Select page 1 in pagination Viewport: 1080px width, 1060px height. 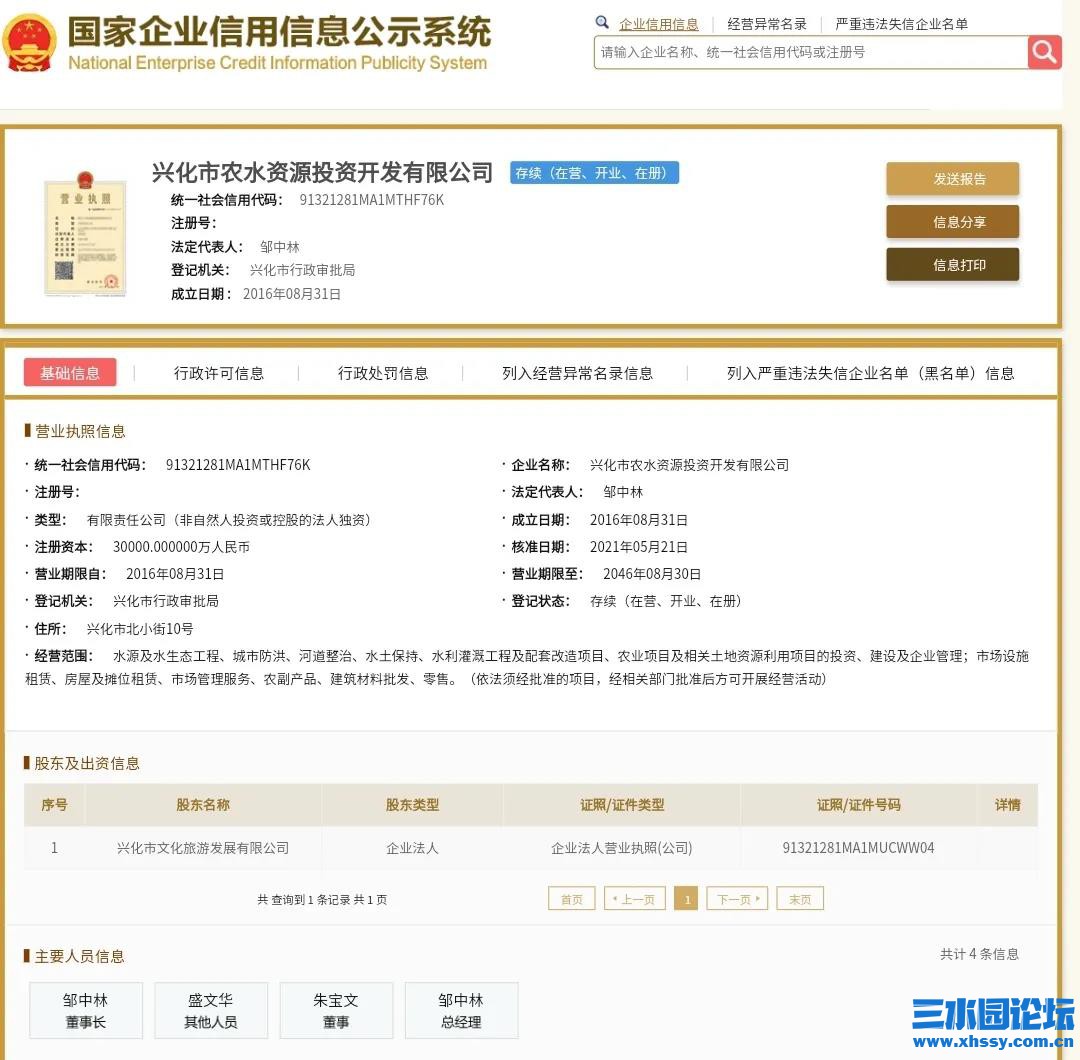686,899
